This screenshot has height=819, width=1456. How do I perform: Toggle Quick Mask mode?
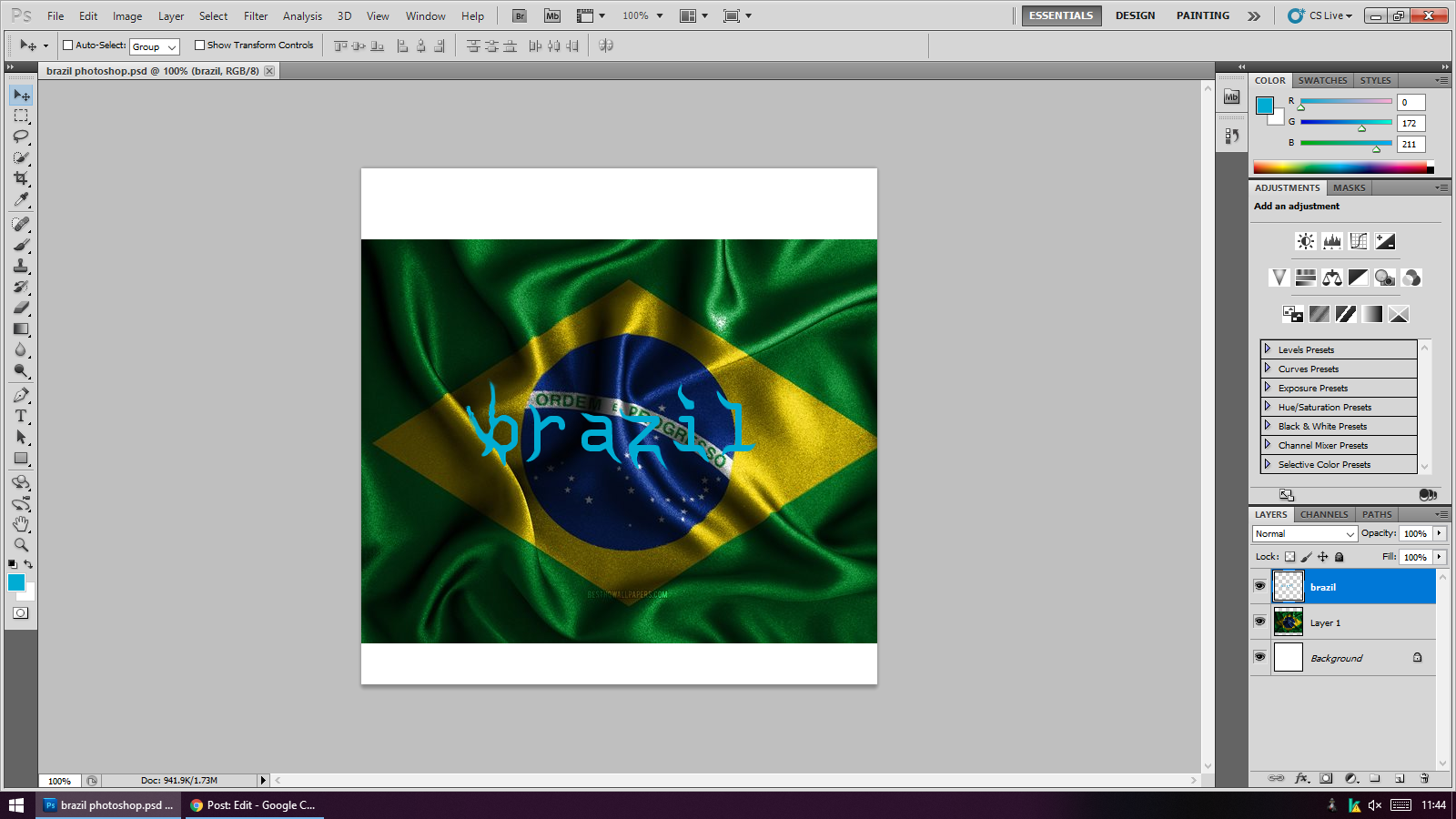click(x=20, y=612)
